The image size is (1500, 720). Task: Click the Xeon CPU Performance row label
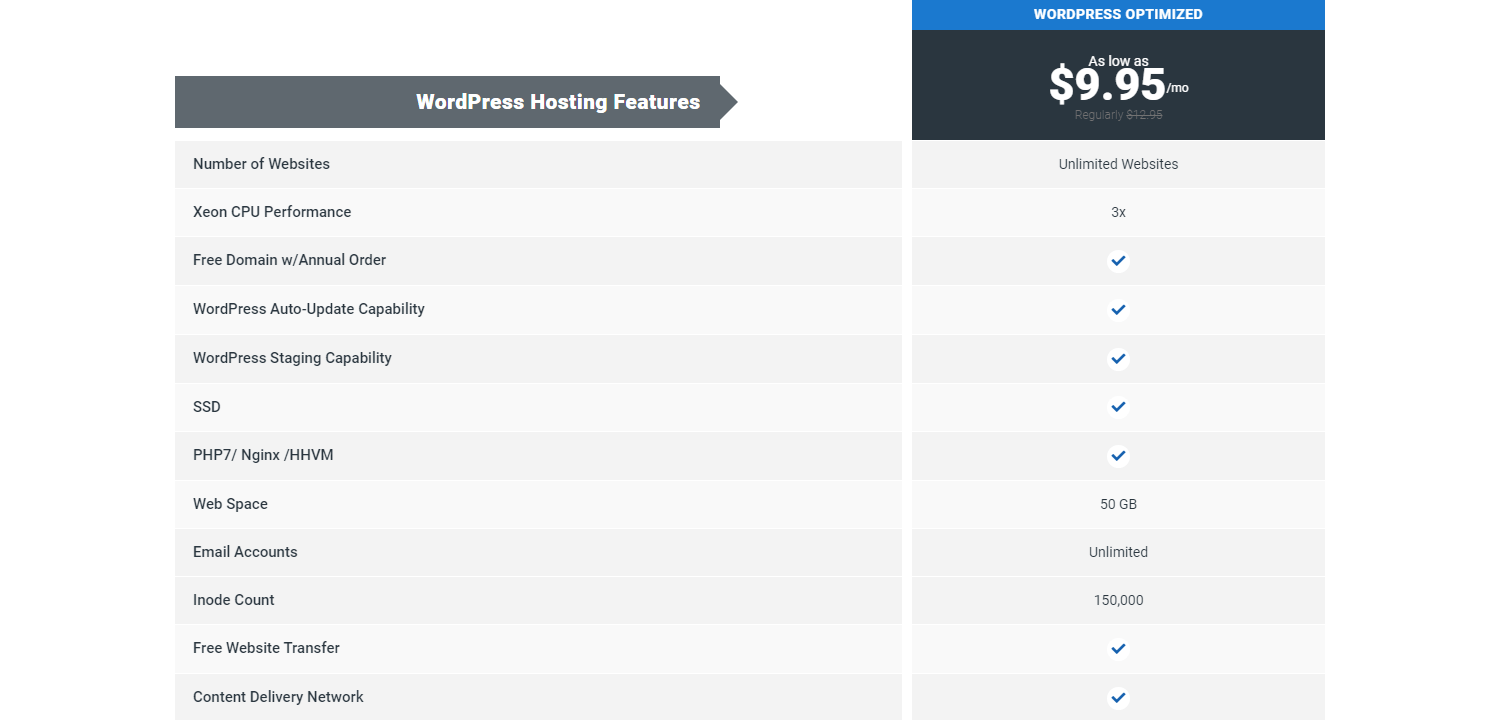pos(272,212)
